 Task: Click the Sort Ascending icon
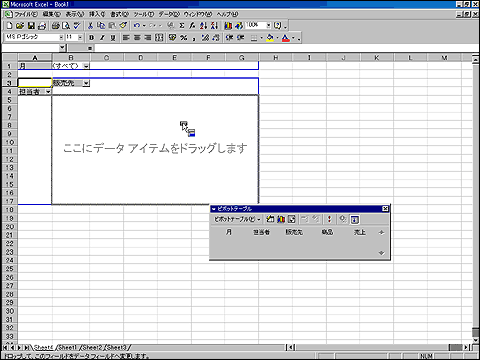point(203,26)
